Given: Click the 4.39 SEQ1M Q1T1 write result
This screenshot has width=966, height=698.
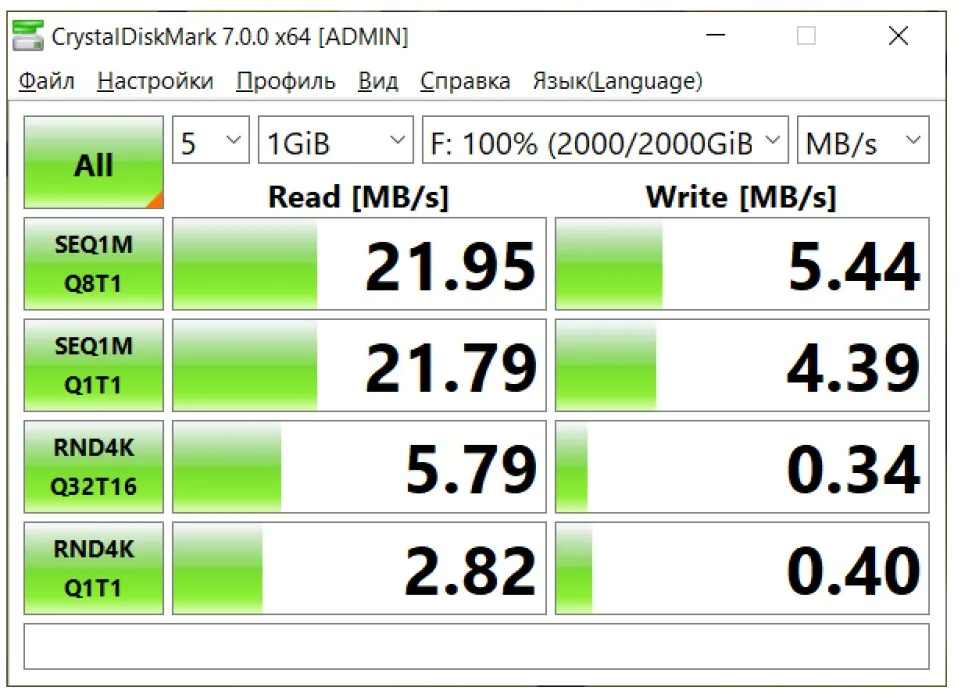Looking at the screenshot, I should (742, 365).
